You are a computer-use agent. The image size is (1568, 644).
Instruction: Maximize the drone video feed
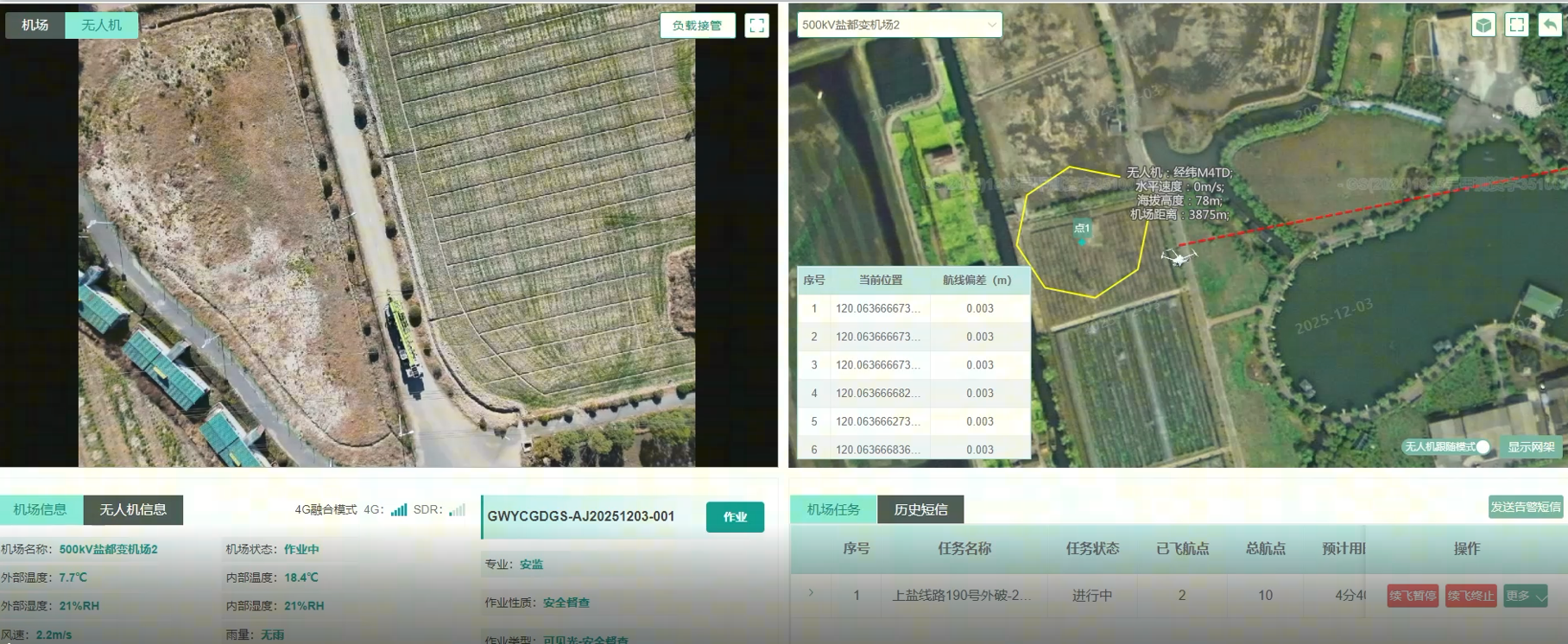click(x=756, y=26)
